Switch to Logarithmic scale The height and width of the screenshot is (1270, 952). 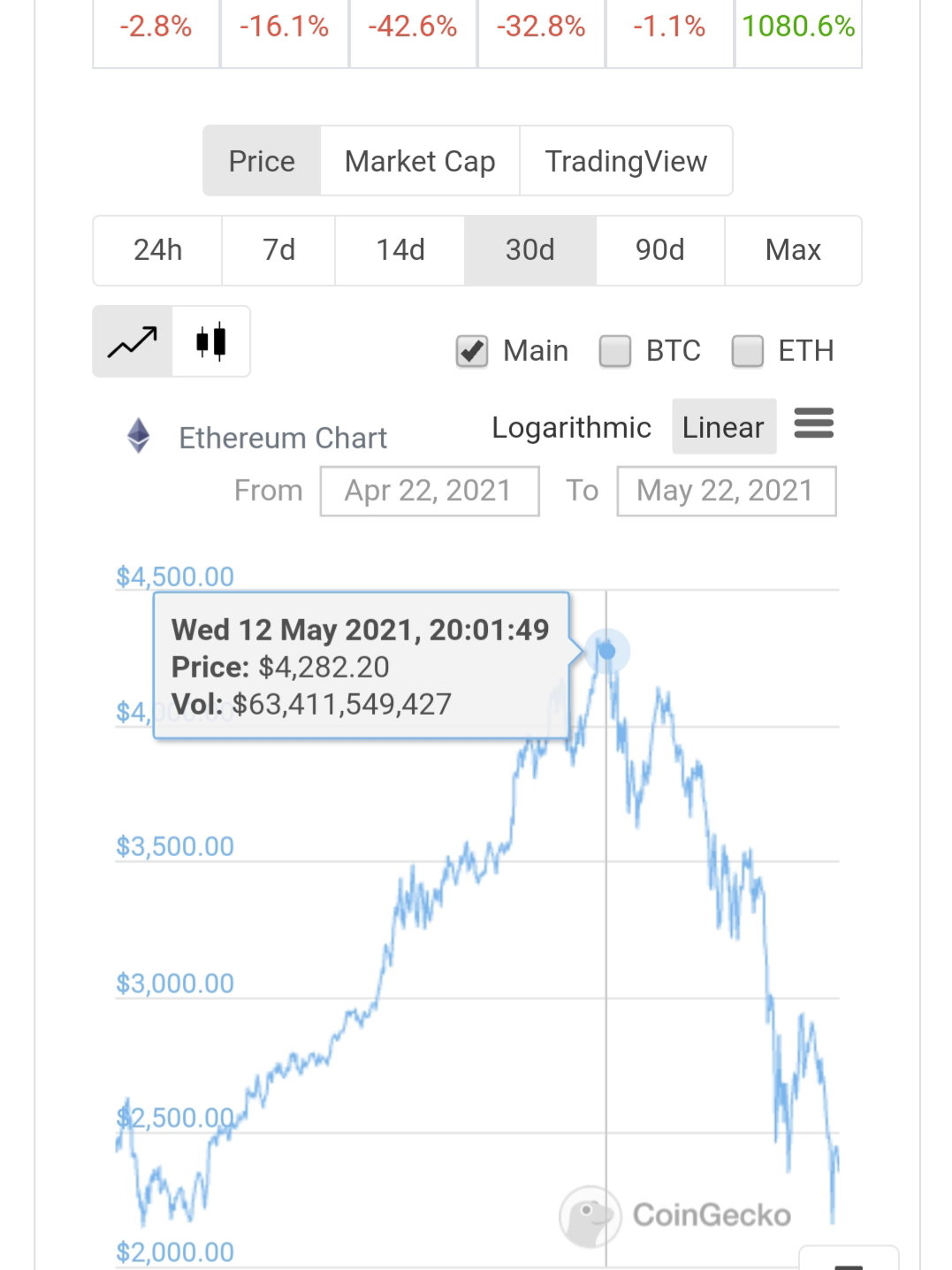pyautogui.click(x=572, y=427)
